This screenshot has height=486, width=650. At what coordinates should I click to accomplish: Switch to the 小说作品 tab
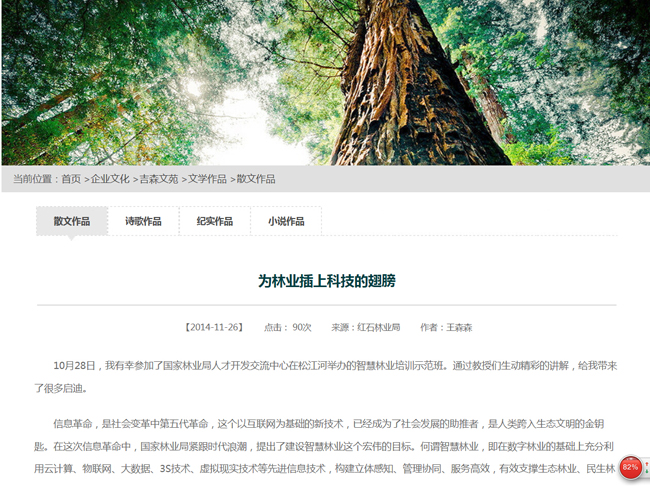coord(286,221)
